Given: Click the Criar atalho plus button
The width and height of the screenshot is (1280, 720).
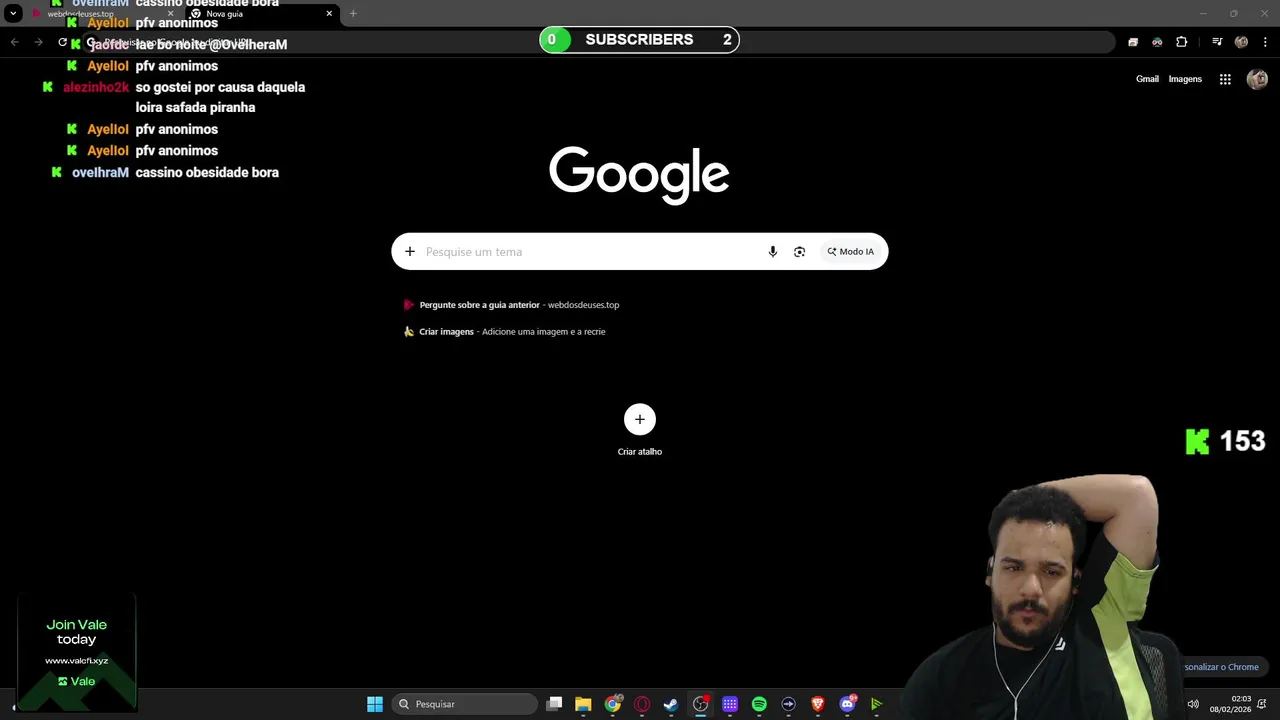Looking at the screenshot, I should tap(640, 419).
